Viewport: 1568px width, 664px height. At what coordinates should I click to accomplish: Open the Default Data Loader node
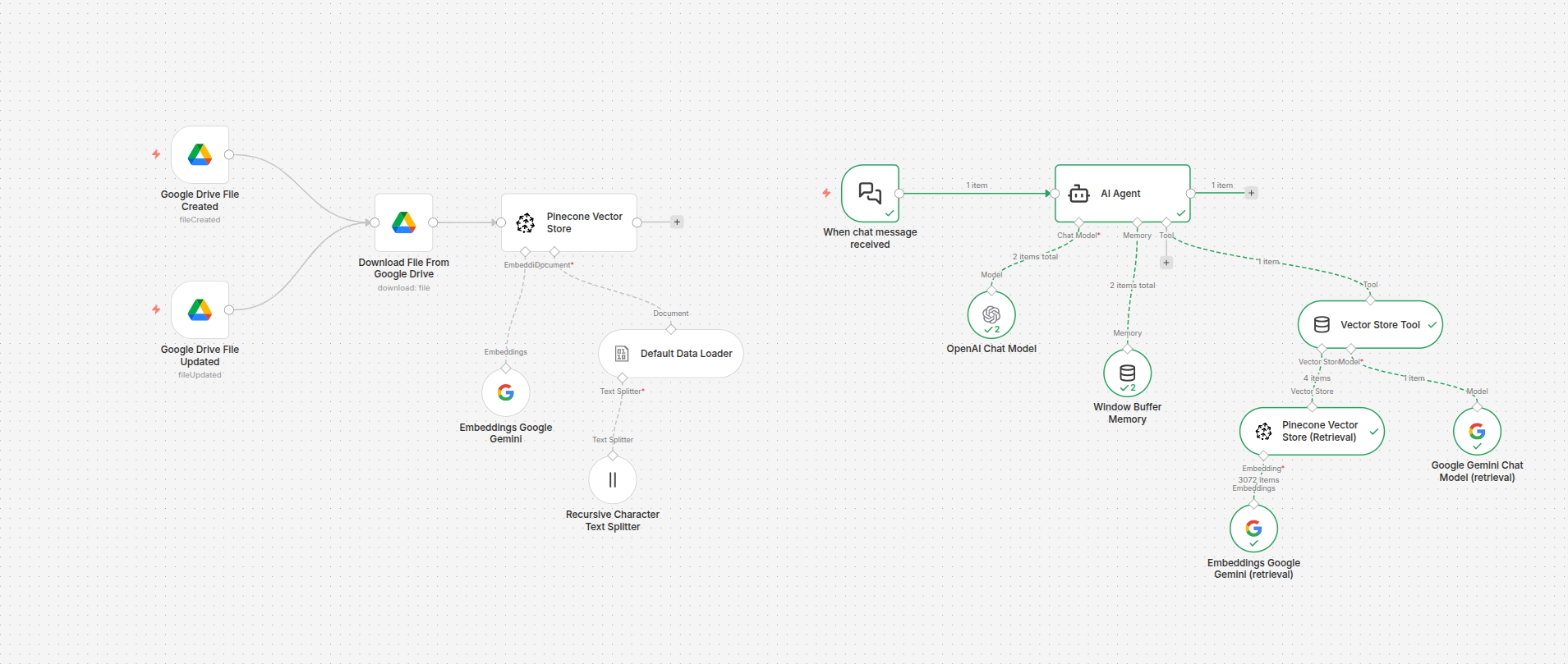tap(670, 354)
